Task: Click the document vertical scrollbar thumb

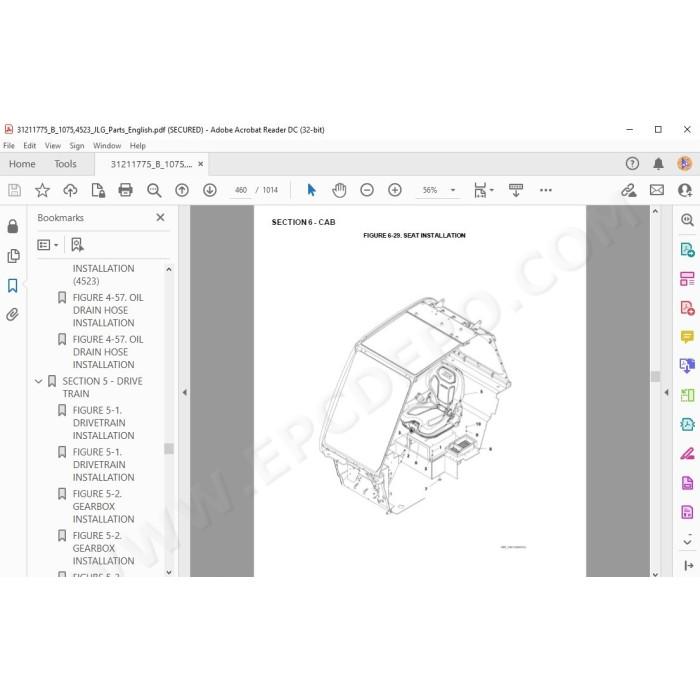Action: [655, 376]
